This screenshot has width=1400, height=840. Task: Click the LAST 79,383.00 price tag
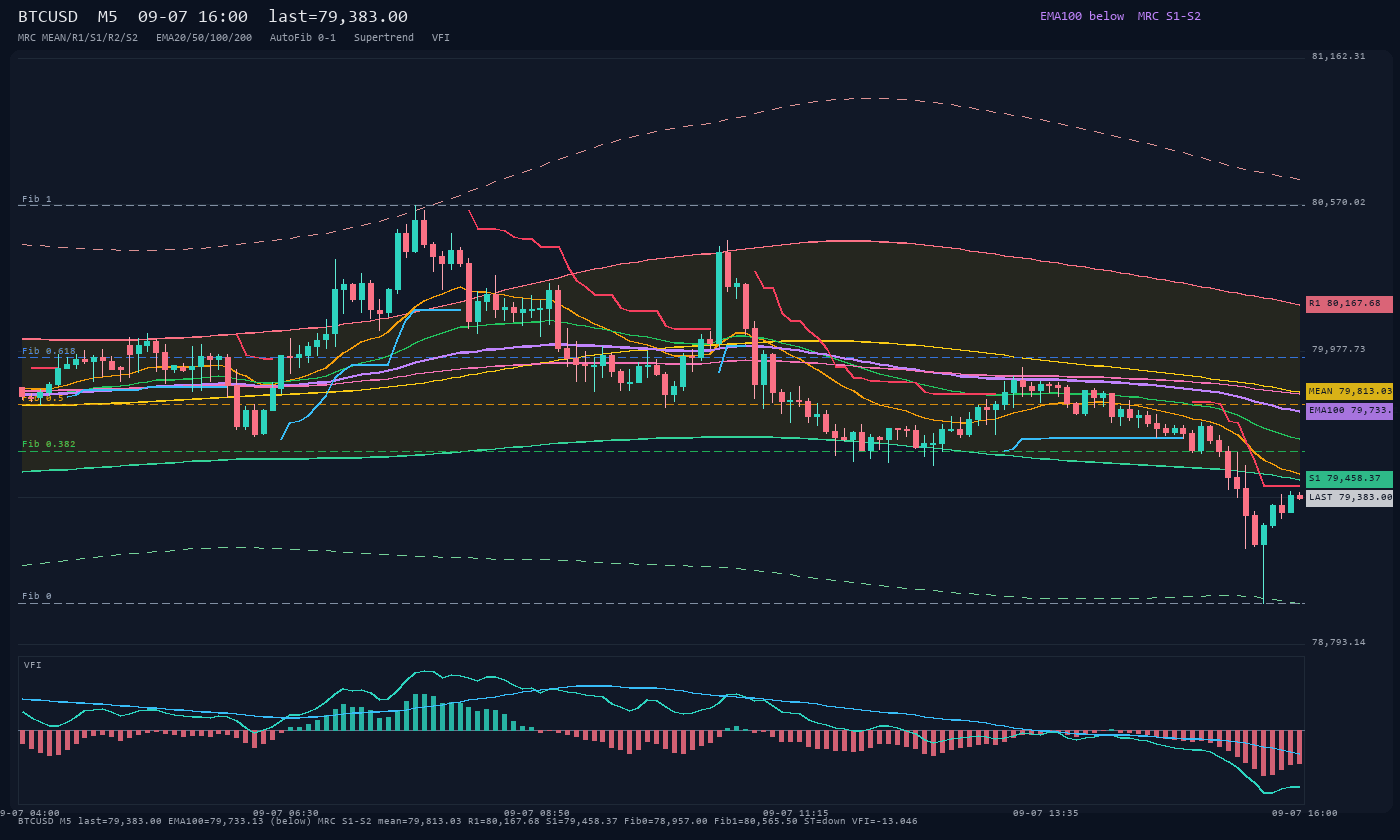(1349, 498)
